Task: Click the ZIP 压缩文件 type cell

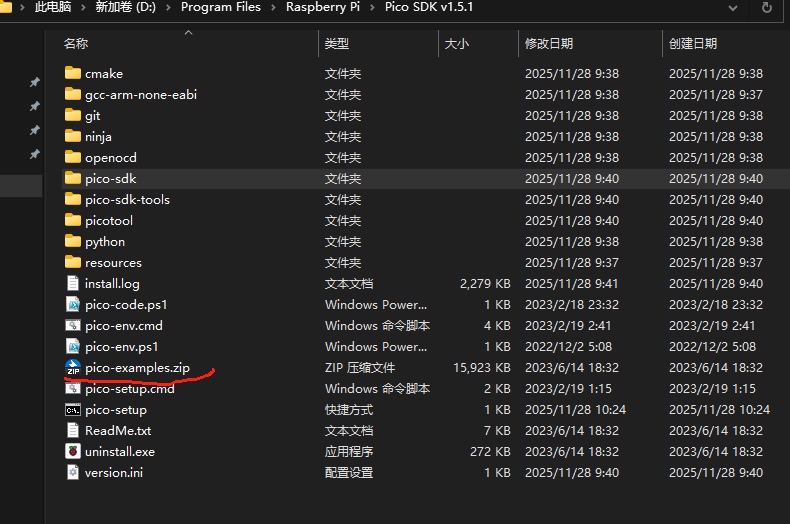Action: pos(360,368)
